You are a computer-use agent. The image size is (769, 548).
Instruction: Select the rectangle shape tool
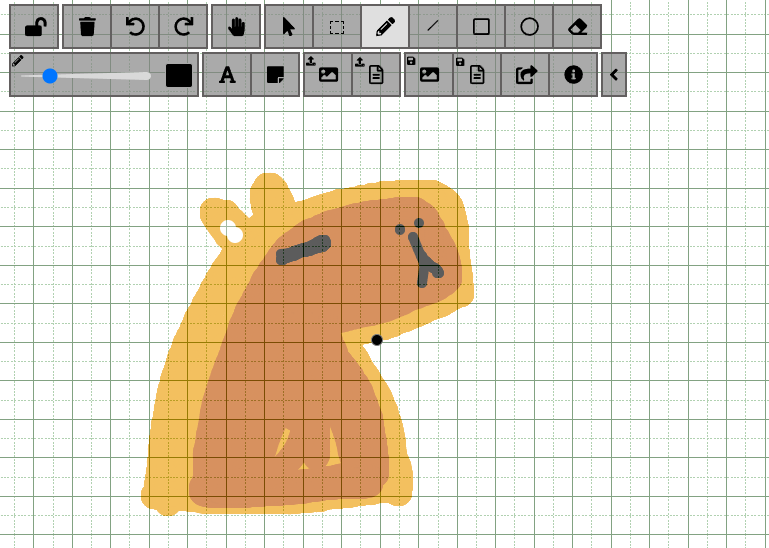click(x=481, y=27)
